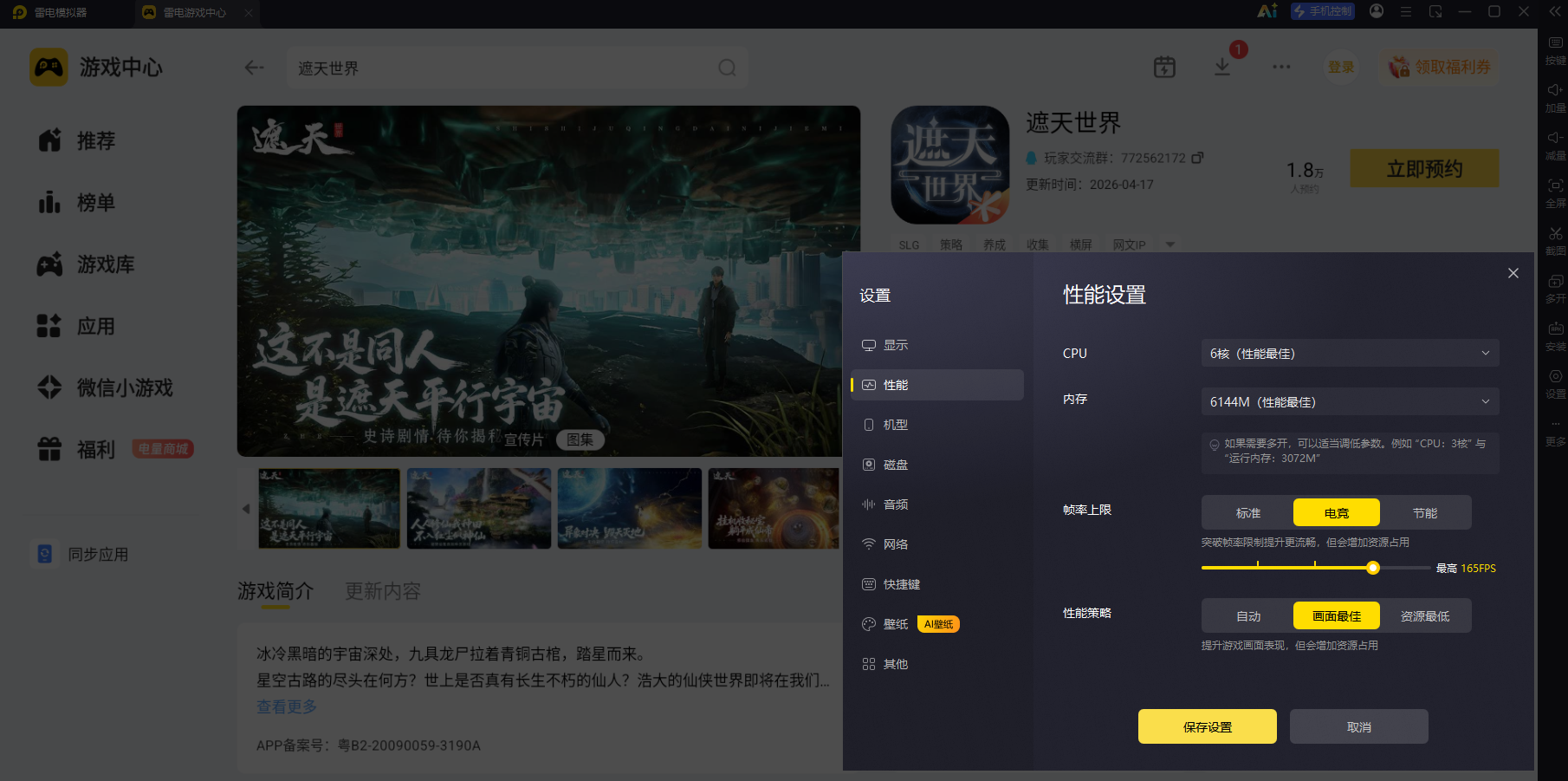Click the thumbnail strip left arrow
Viewport: 1568px width, 781px height.
[x=246, y=509]
